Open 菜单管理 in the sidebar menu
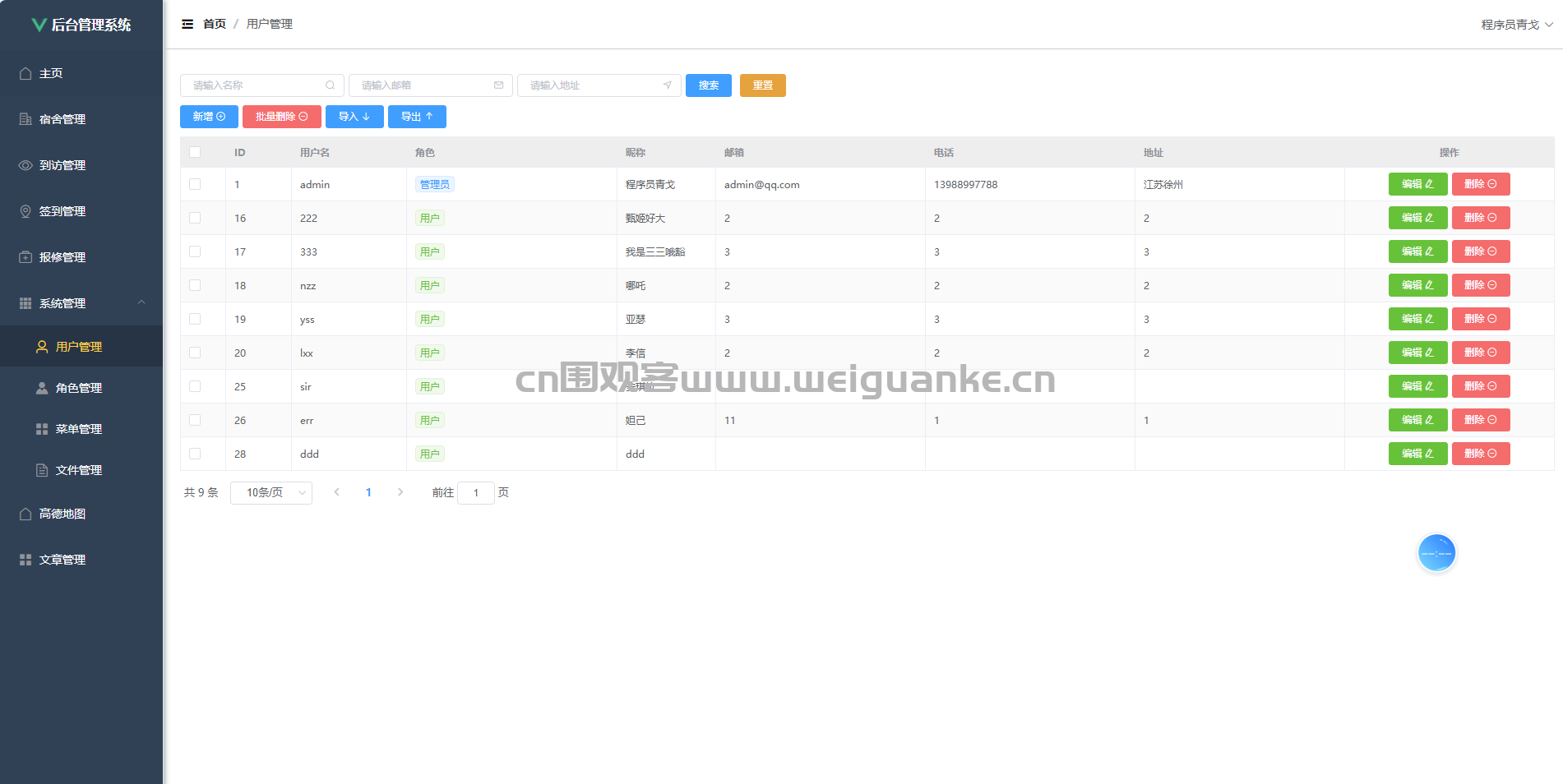1563x784 pixels. [79, 429]
